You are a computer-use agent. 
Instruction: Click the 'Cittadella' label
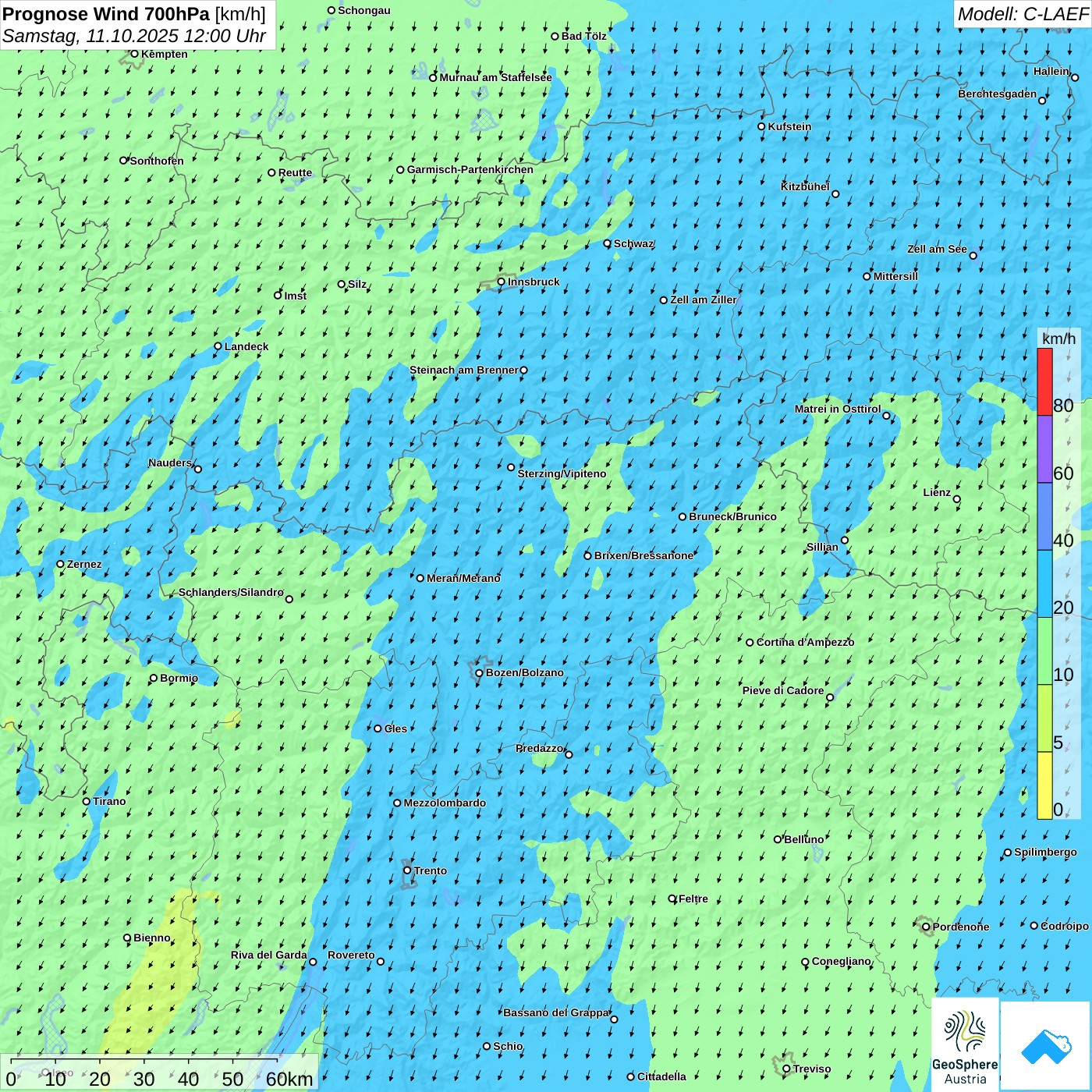[x=661, y=1076]
